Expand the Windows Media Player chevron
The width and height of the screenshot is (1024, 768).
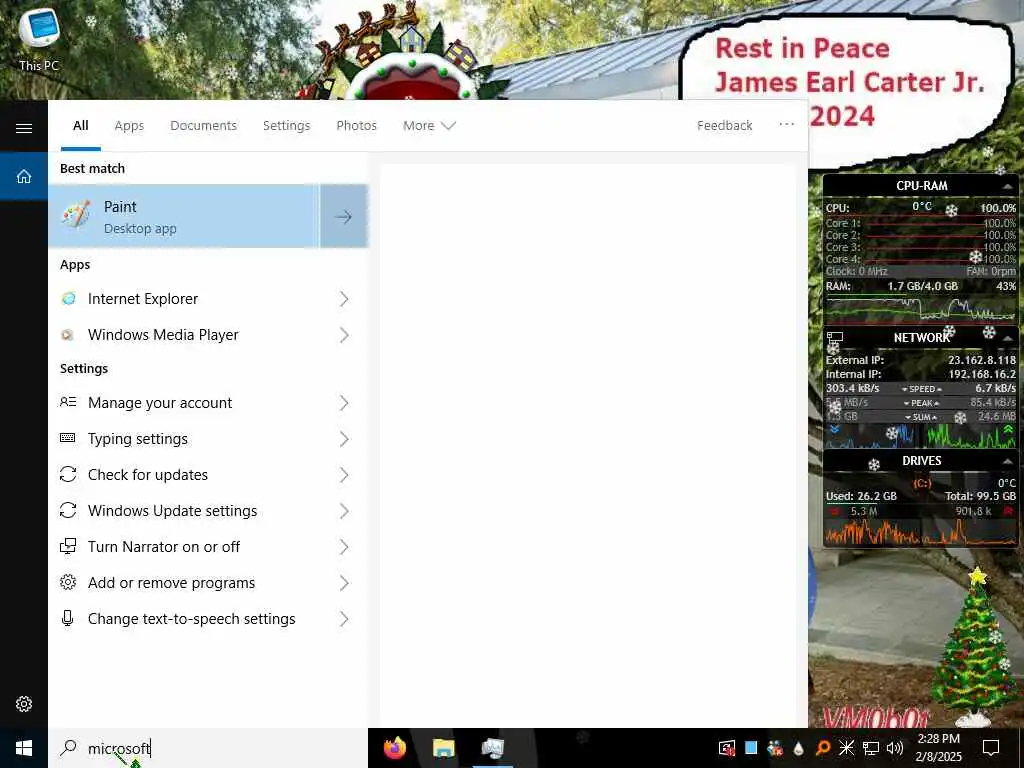point(344,335)
